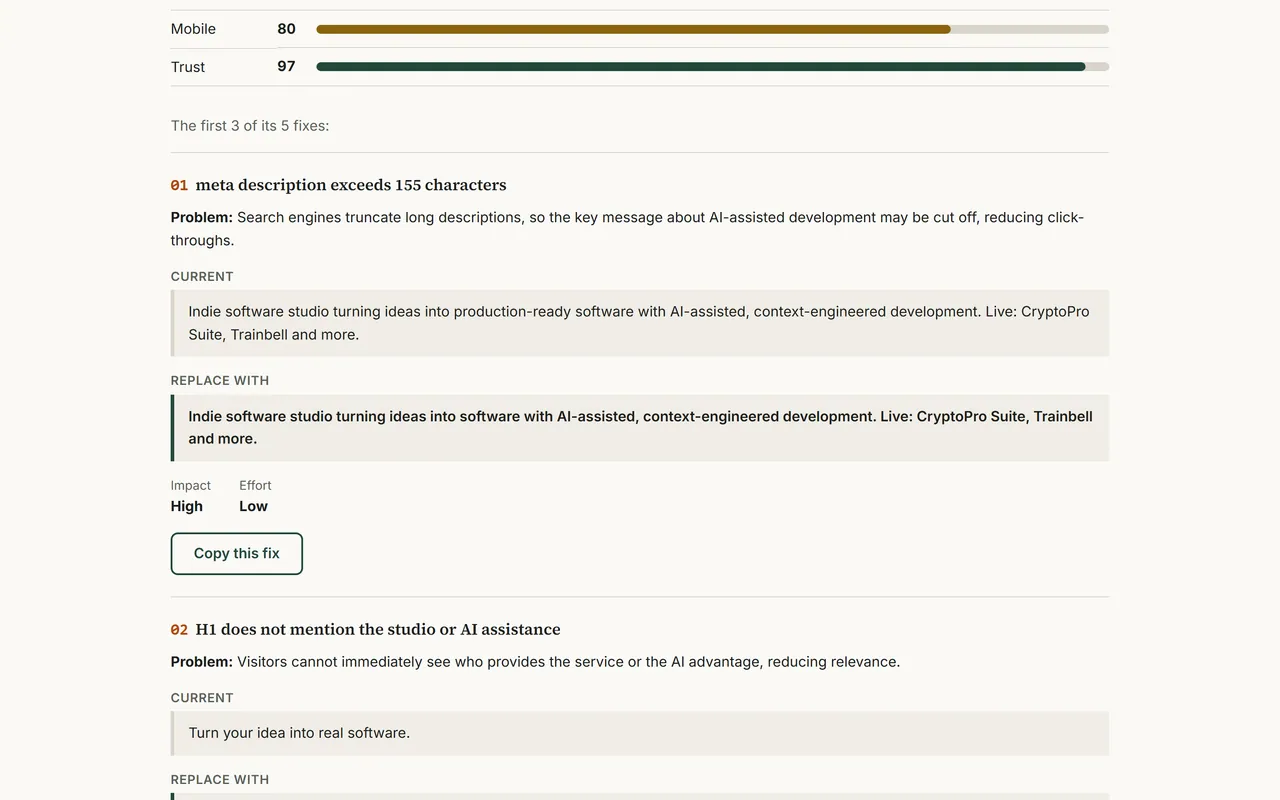Click the CURRENT label above the meta description
This screenshot has height=800, width=1280.
click(202, 277)
